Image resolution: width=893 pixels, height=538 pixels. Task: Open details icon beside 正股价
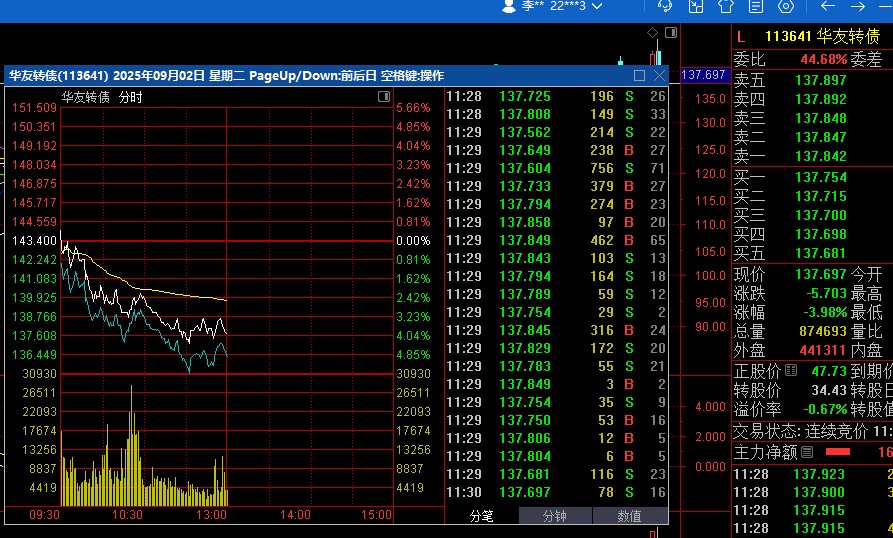(789, 371)
